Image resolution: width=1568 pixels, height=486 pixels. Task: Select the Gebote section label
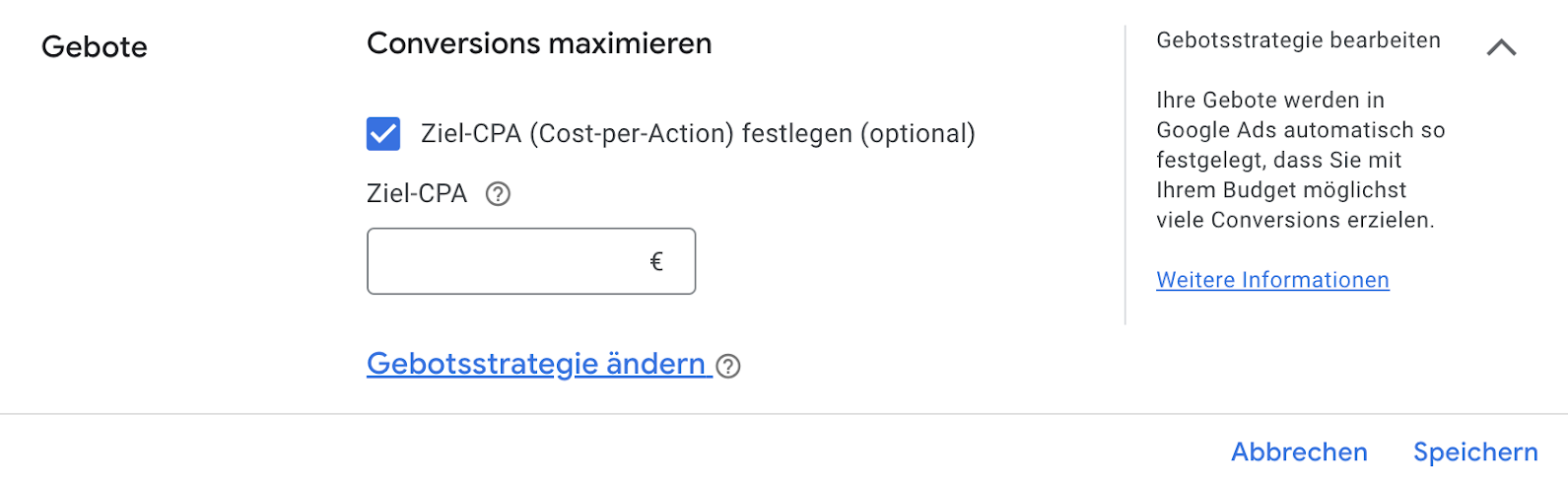point(95,46)
